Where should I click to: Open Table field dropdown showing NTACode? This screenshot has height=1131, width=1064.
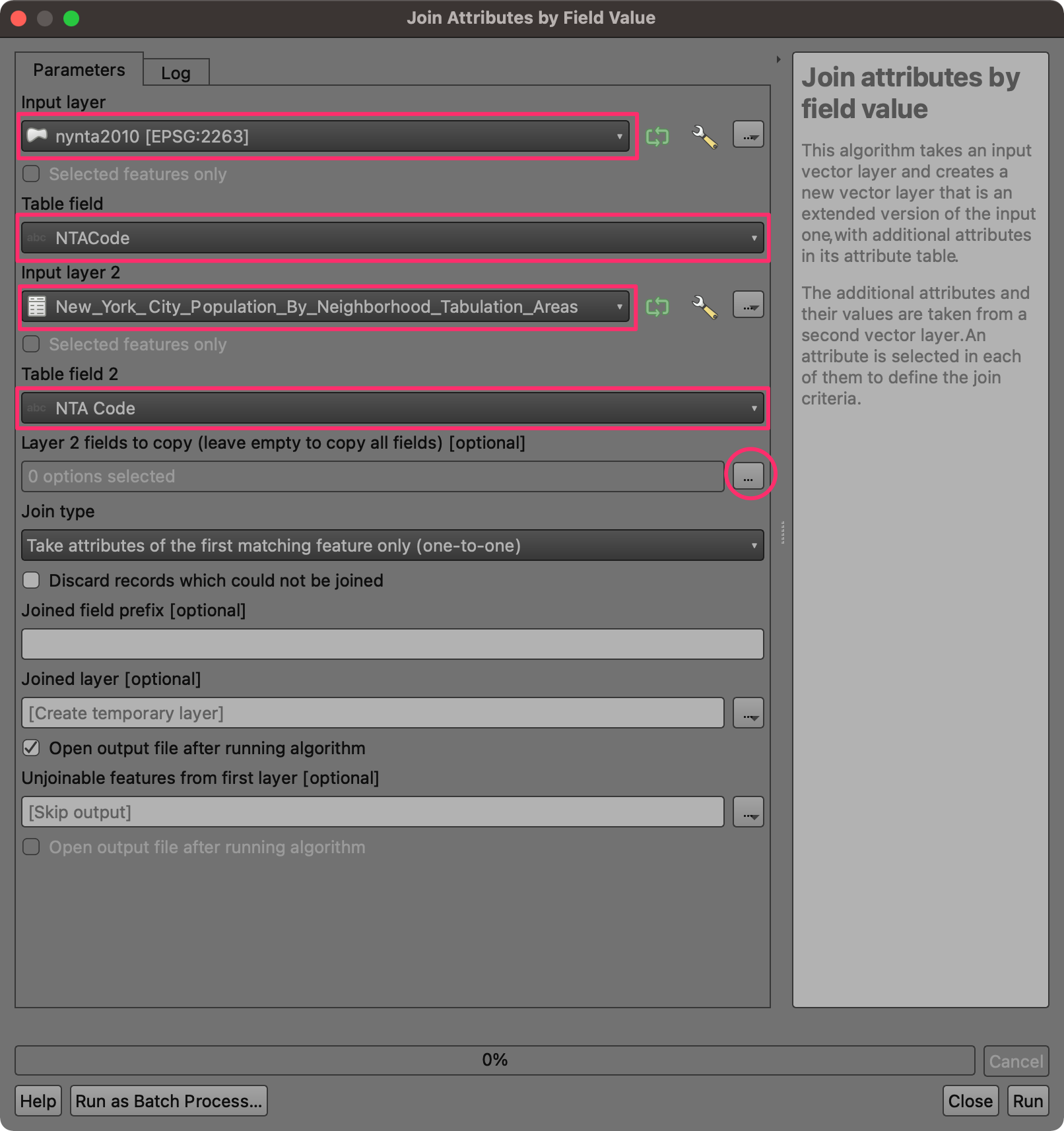click(x=393, y=238)
